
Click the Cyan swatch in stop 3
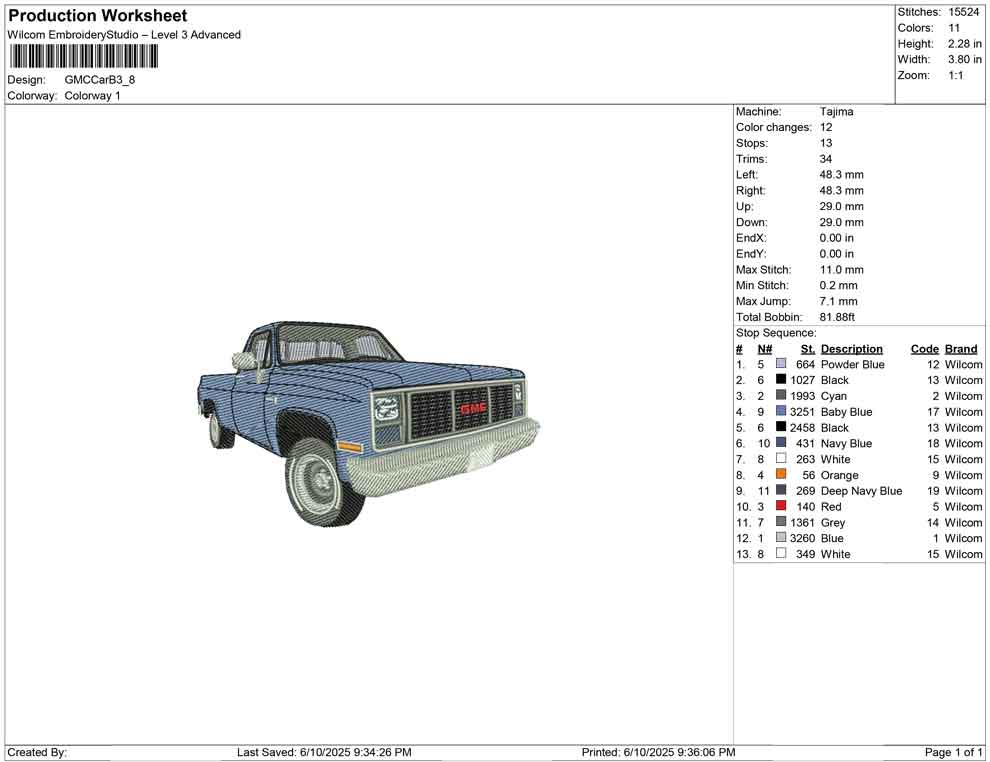tap(781, 396)
